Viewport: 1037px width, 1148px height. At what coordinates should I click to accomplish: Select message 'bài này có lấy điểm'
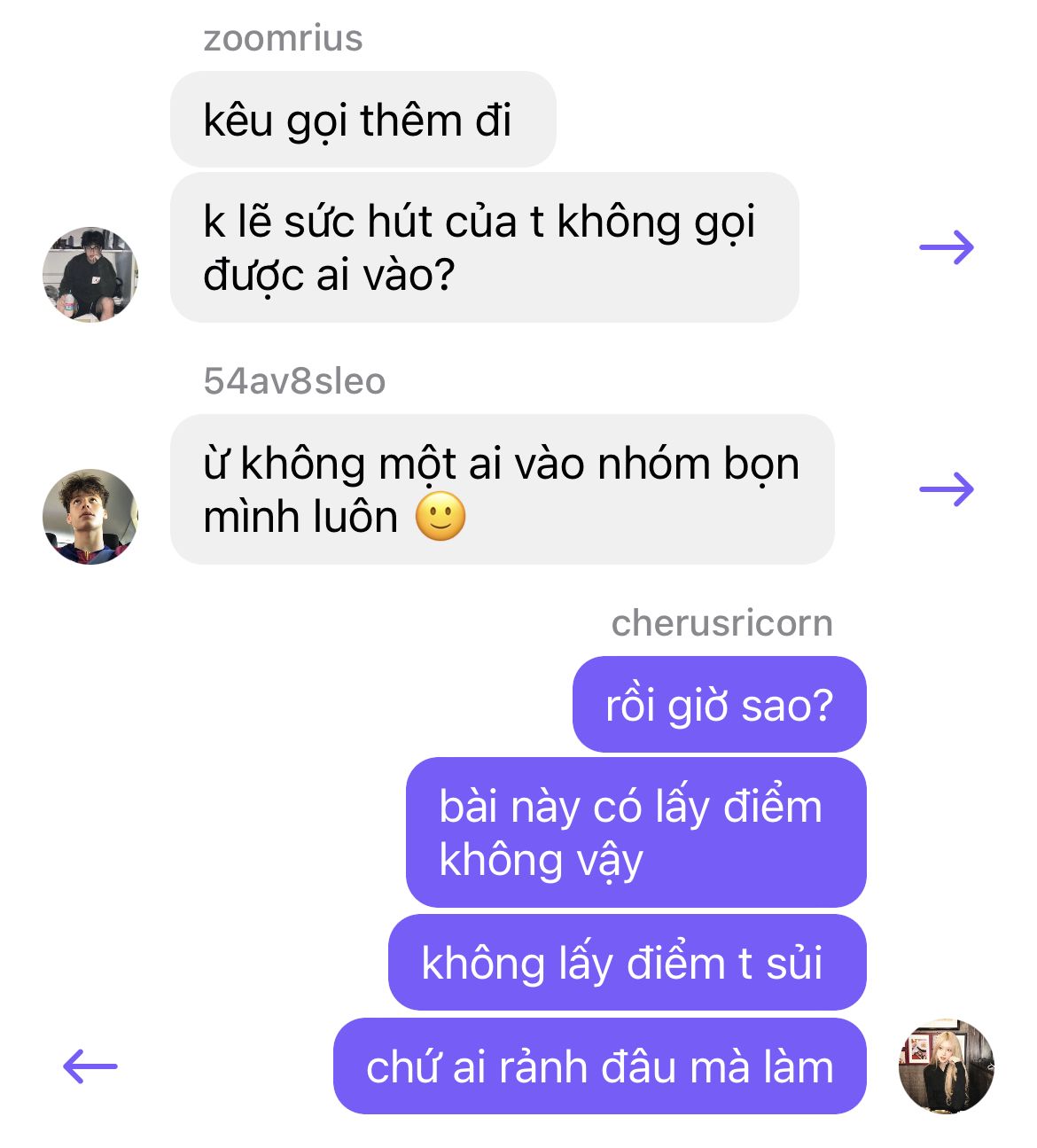(x=636, y=832)
